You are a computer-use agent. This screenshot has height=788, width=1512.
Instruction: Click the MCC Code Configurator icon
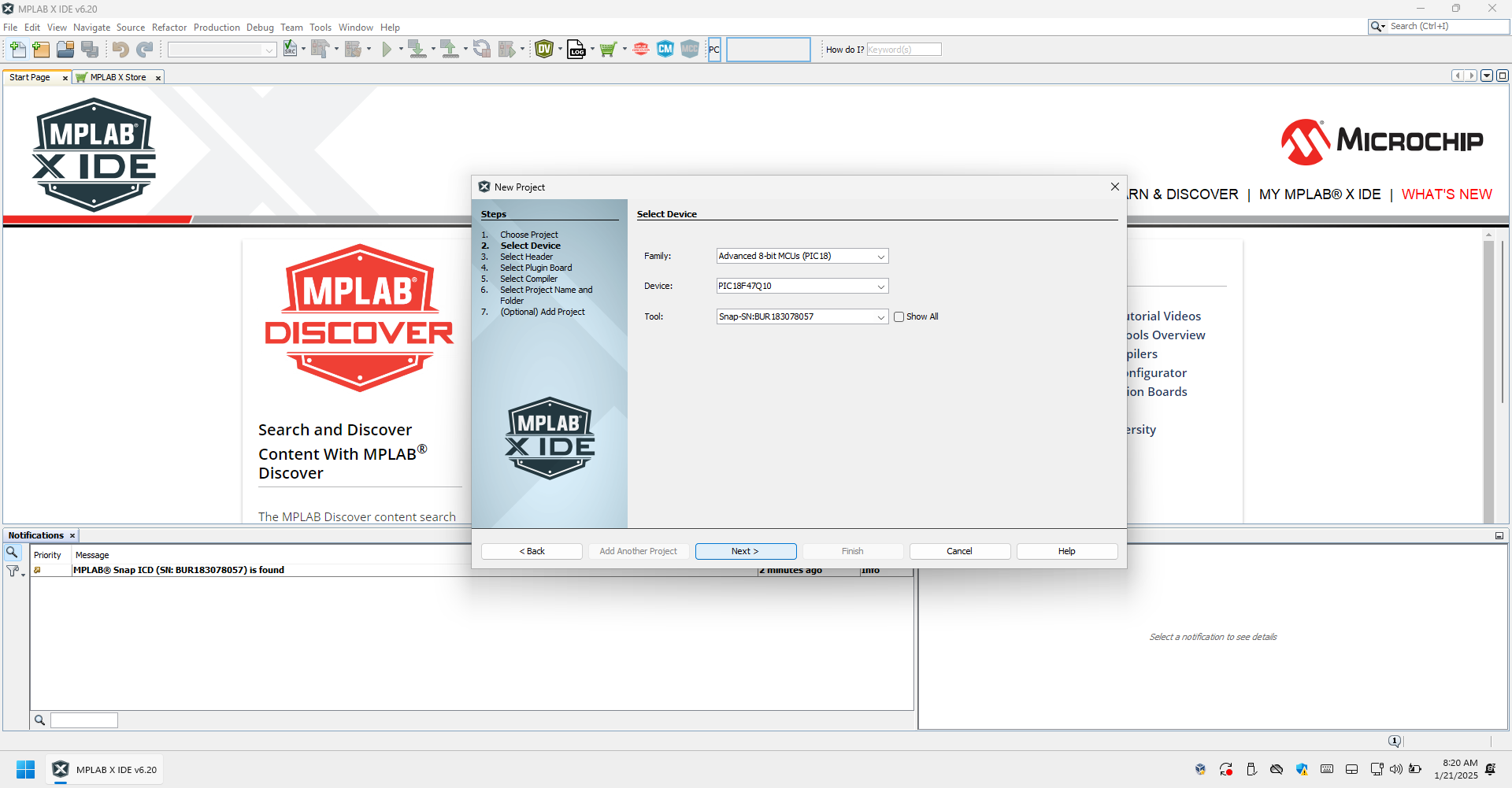[690, 50]
